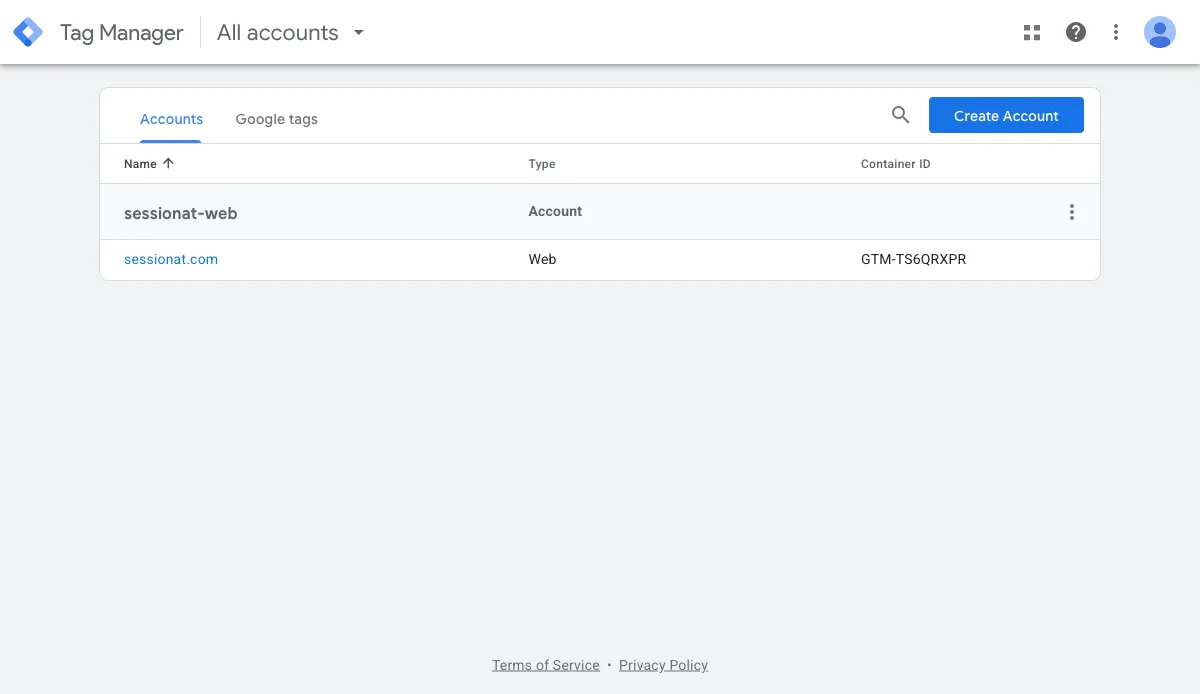Click the Type column header

coord(542,164)
